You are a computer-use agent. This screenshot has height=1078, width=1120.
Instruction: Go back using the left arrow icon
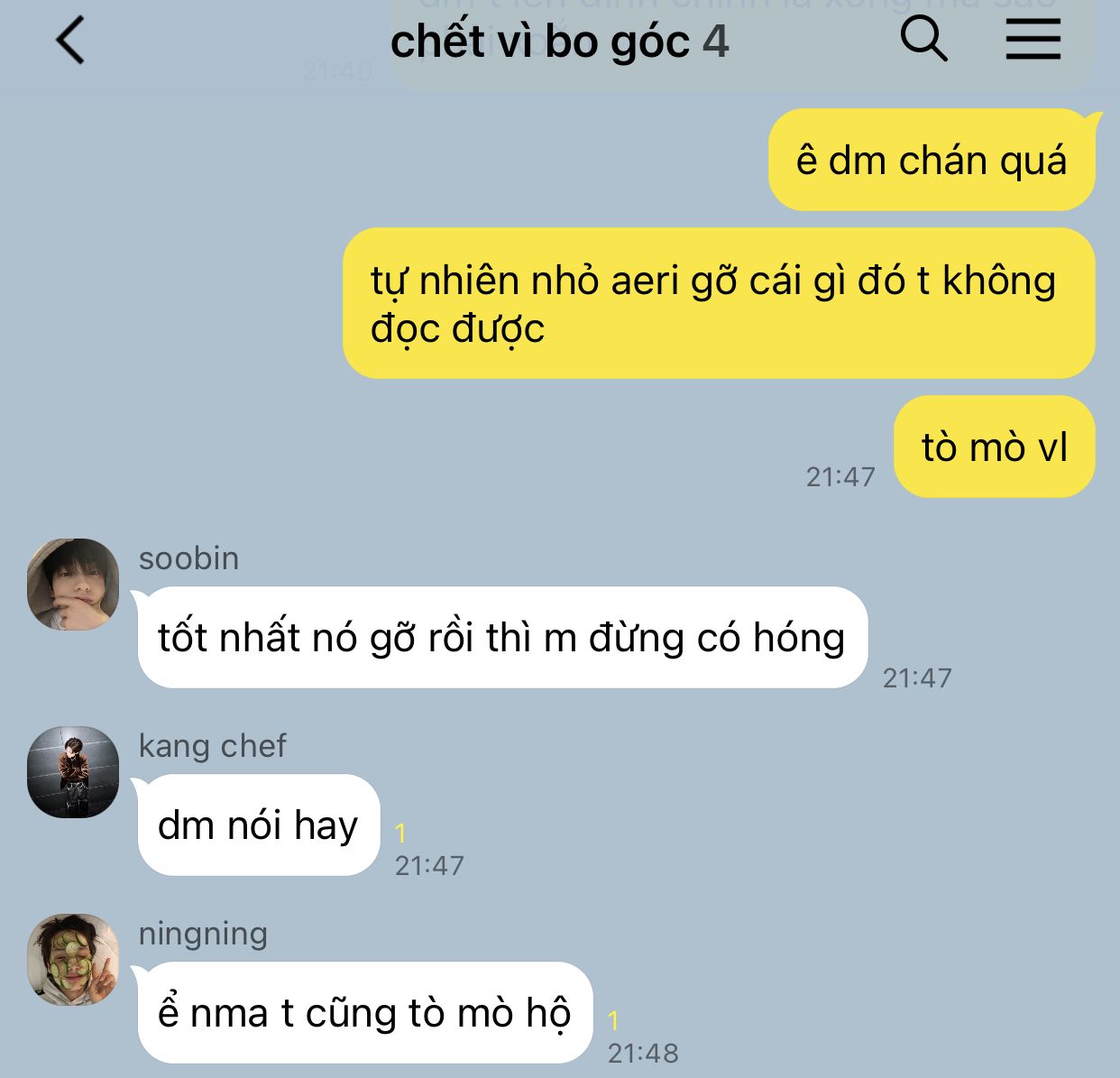coord(70,41)
